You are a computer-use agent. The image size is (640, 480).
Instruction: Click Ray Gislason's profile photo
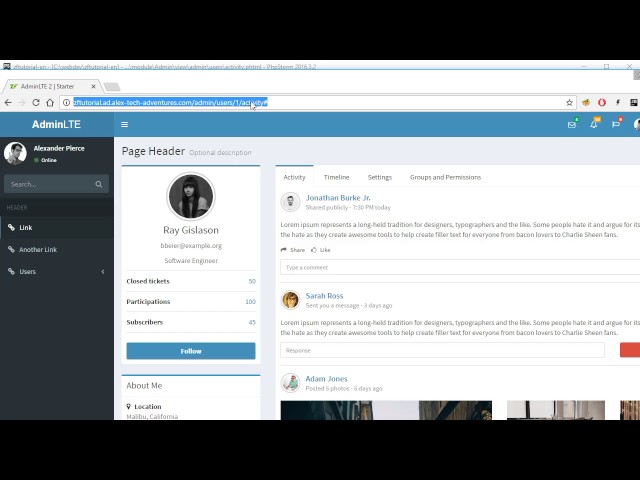pos(191,196)
